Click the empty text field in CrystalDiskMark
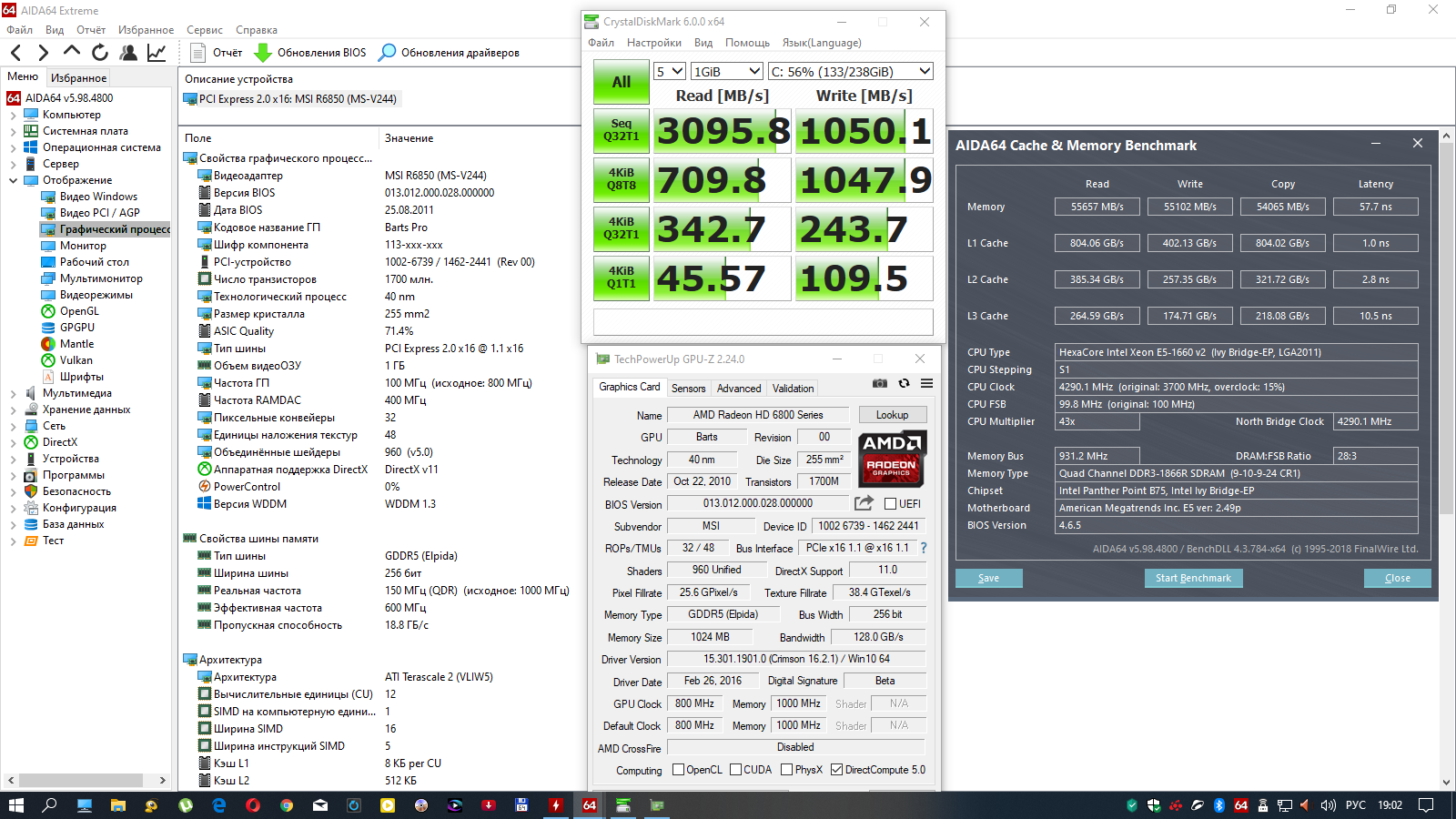 pos(763,322)
